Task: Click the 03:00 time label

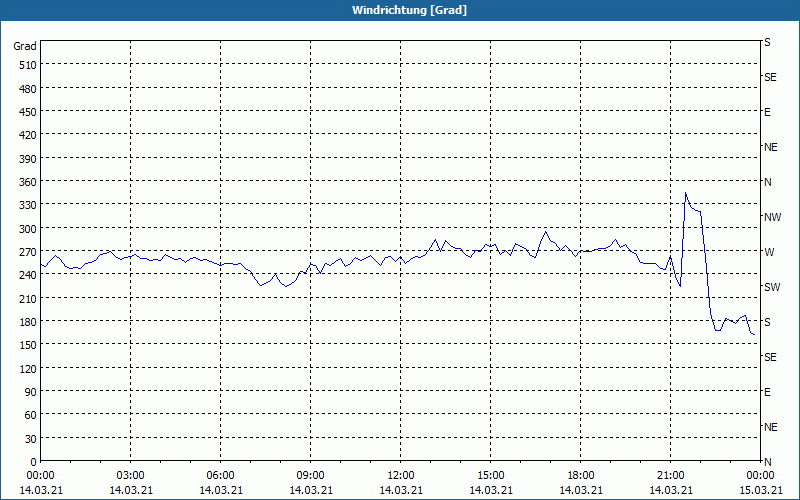Action: 131,476
